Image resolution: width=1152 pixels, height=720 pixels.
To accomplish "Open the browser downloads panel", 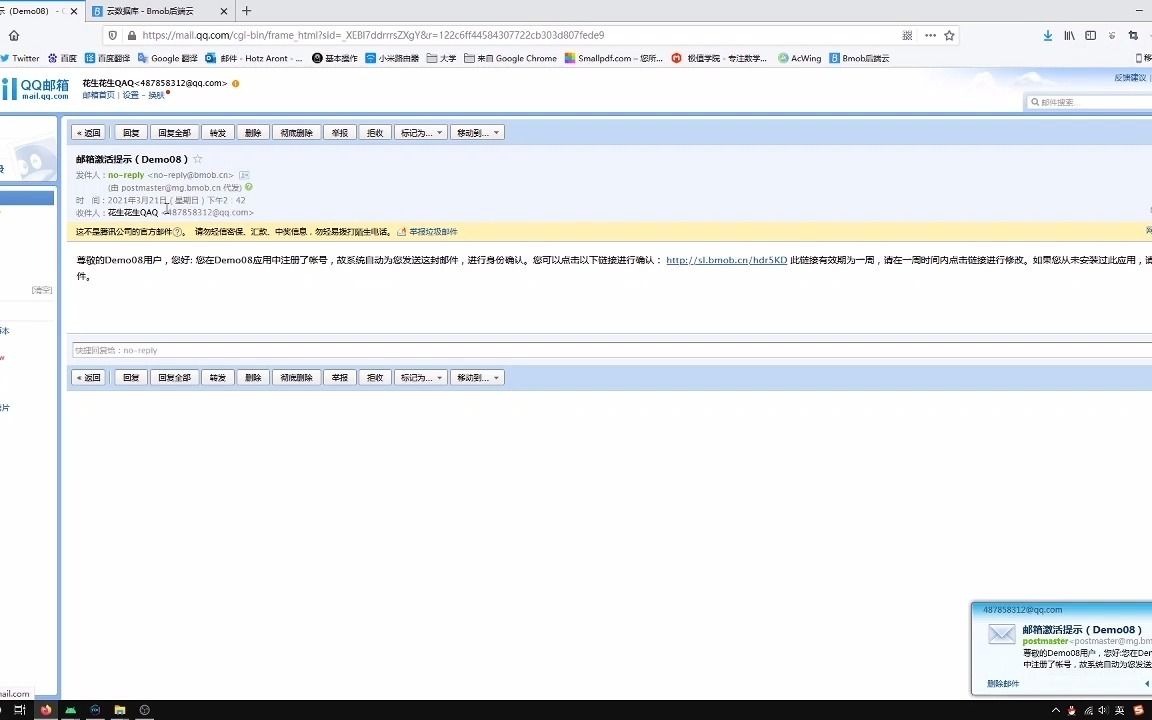I will pyautogui.click(x=1048, y=35).
